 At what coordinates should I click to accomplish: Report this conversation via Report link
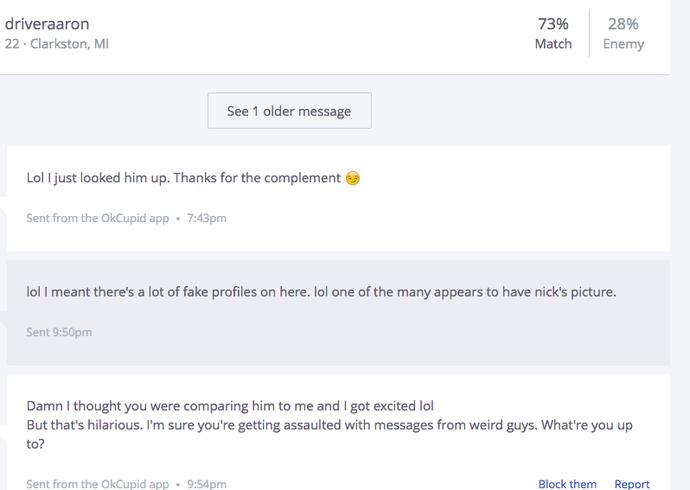632,484
